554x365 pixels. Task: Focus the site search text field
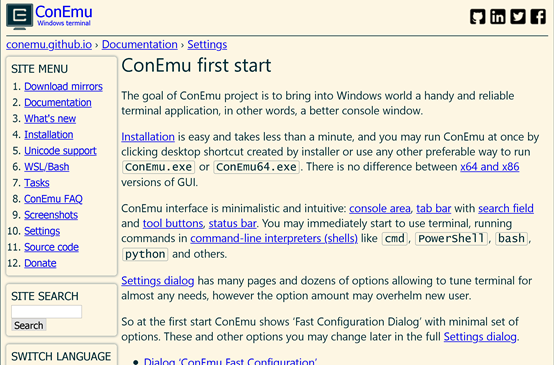[x=46, y=312]
